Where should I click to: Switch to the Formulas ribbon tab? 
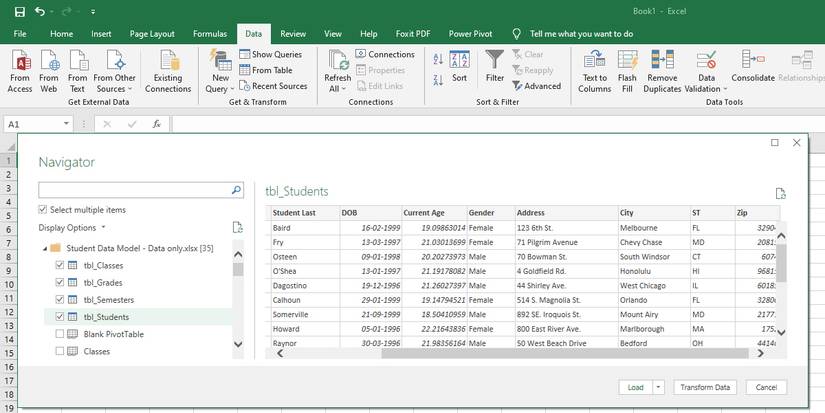coord(209,33)
